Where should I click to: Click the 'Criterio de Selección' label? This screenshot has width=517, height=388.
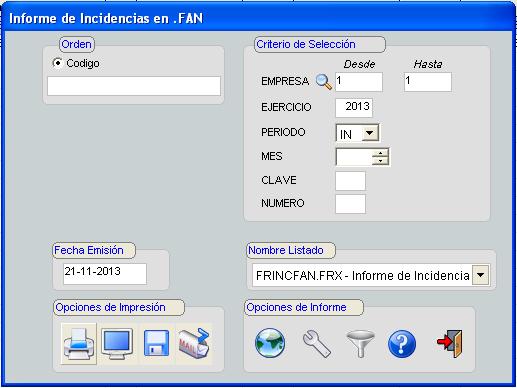(306, 44)
